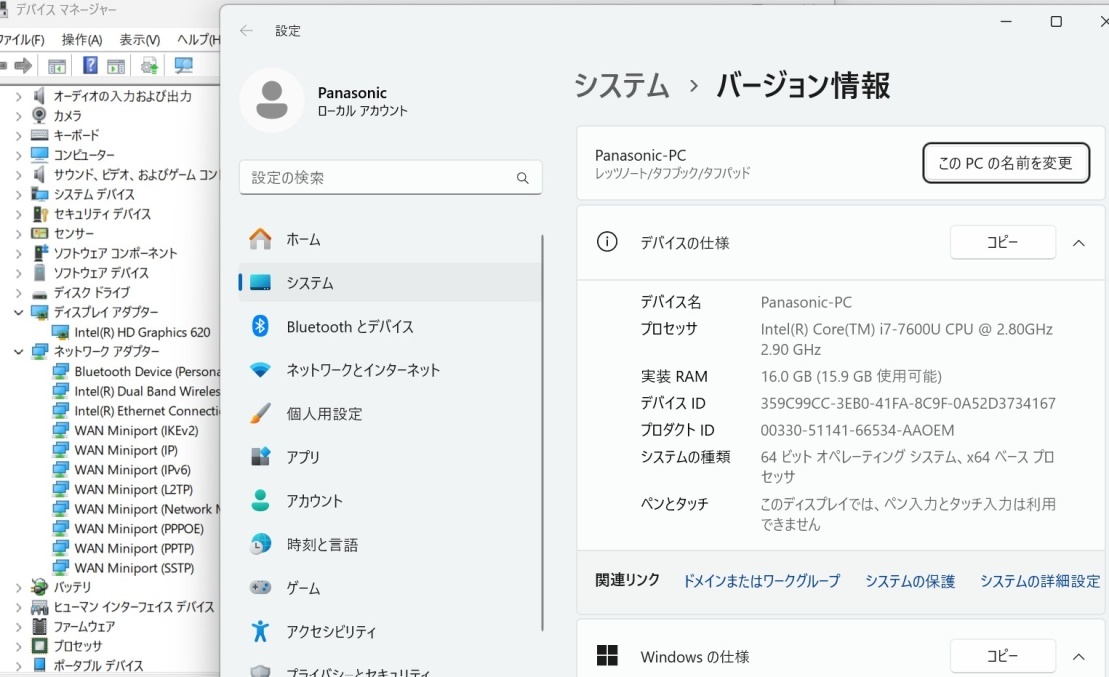Open システム in Settings sidebar
This screenshot has height=677, width=1109.
coord(390,283)
